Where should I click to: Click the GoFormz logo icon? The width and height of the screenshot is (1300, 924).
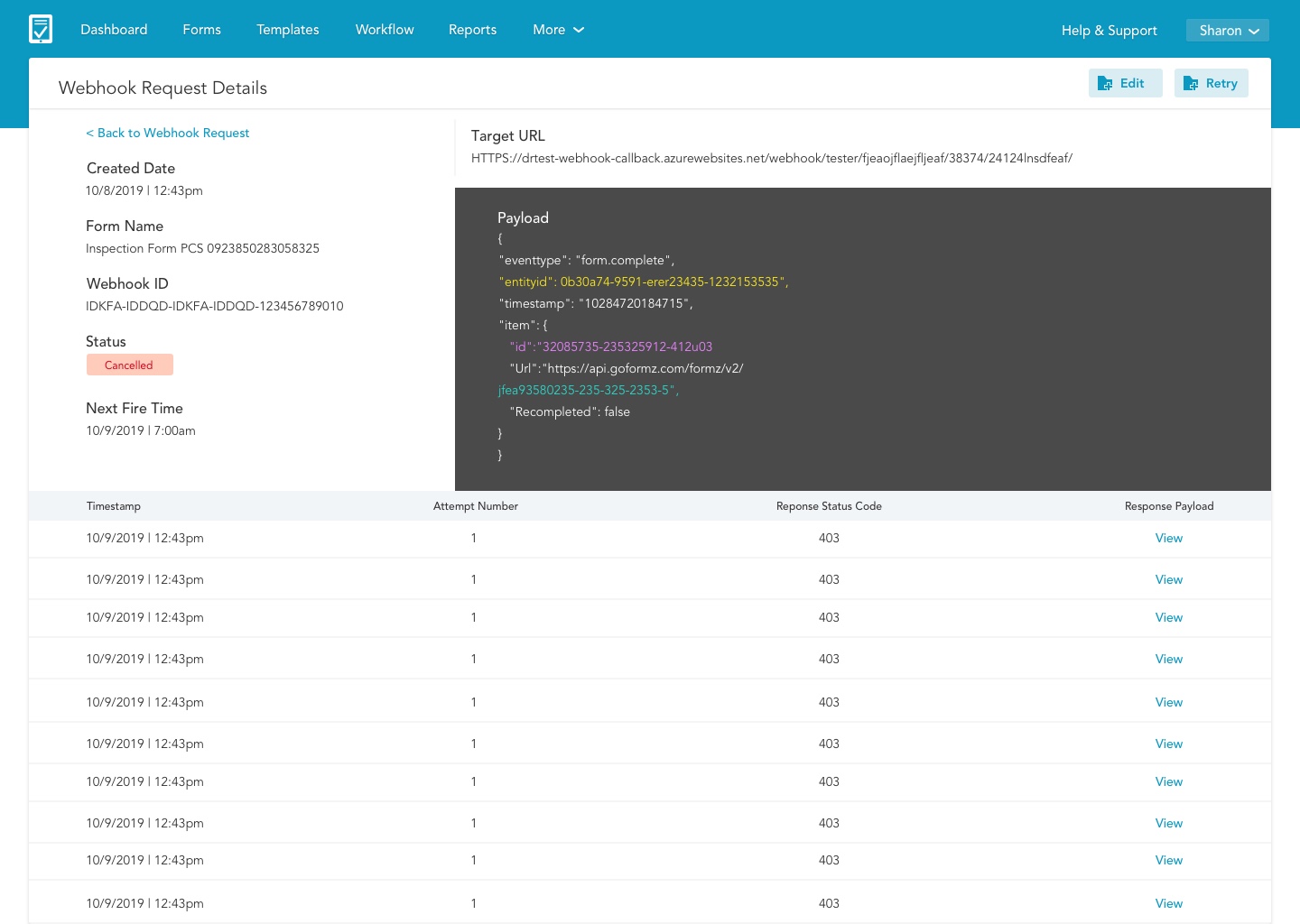pyautogui.click(x=41, y=29)
